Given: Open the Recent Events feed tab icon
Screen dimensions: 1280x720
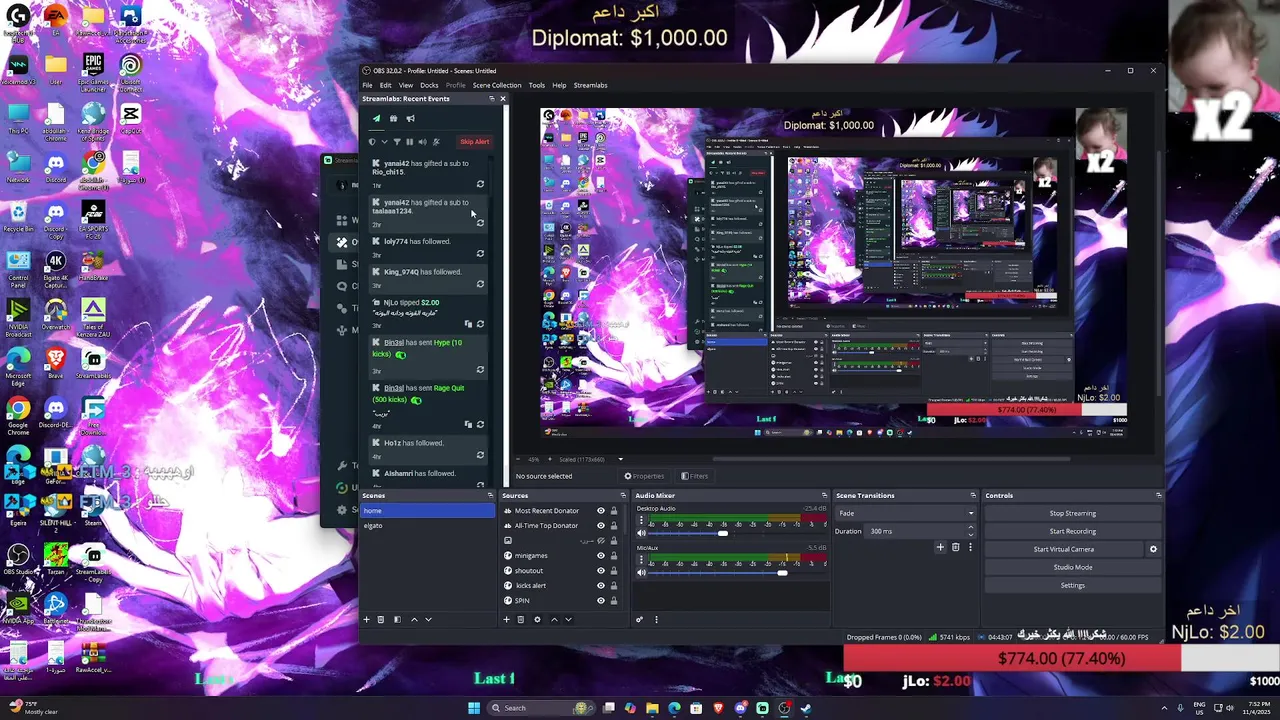Looking at the screenshot, I should [377, 118].
